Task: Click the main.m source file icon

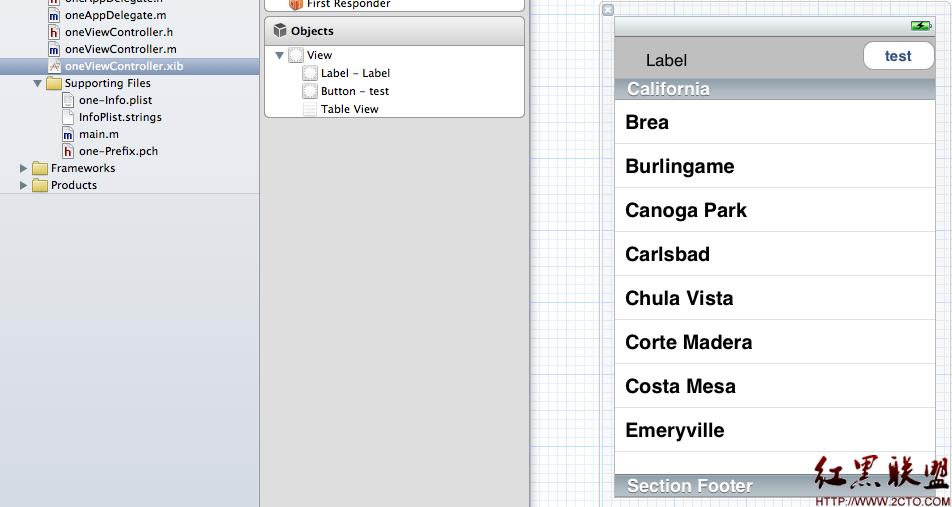Action: coord(68,134)
